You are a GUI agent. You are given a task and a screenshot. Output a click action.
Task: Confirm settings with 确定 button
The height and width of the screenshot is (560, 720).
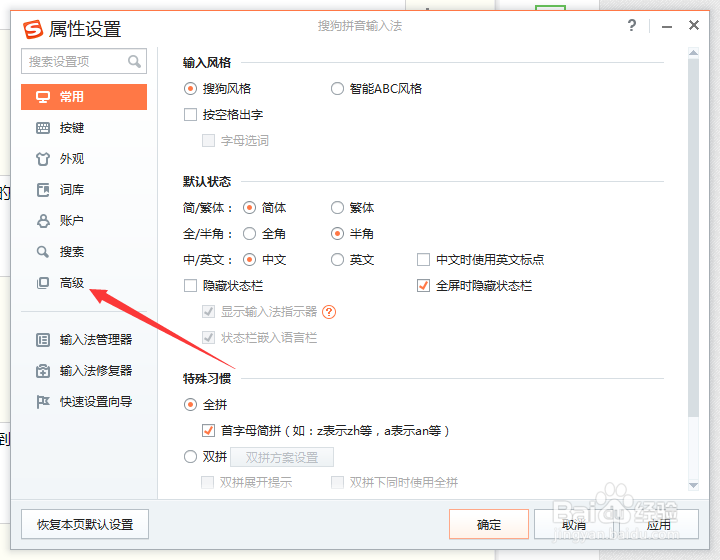point(489,524)
